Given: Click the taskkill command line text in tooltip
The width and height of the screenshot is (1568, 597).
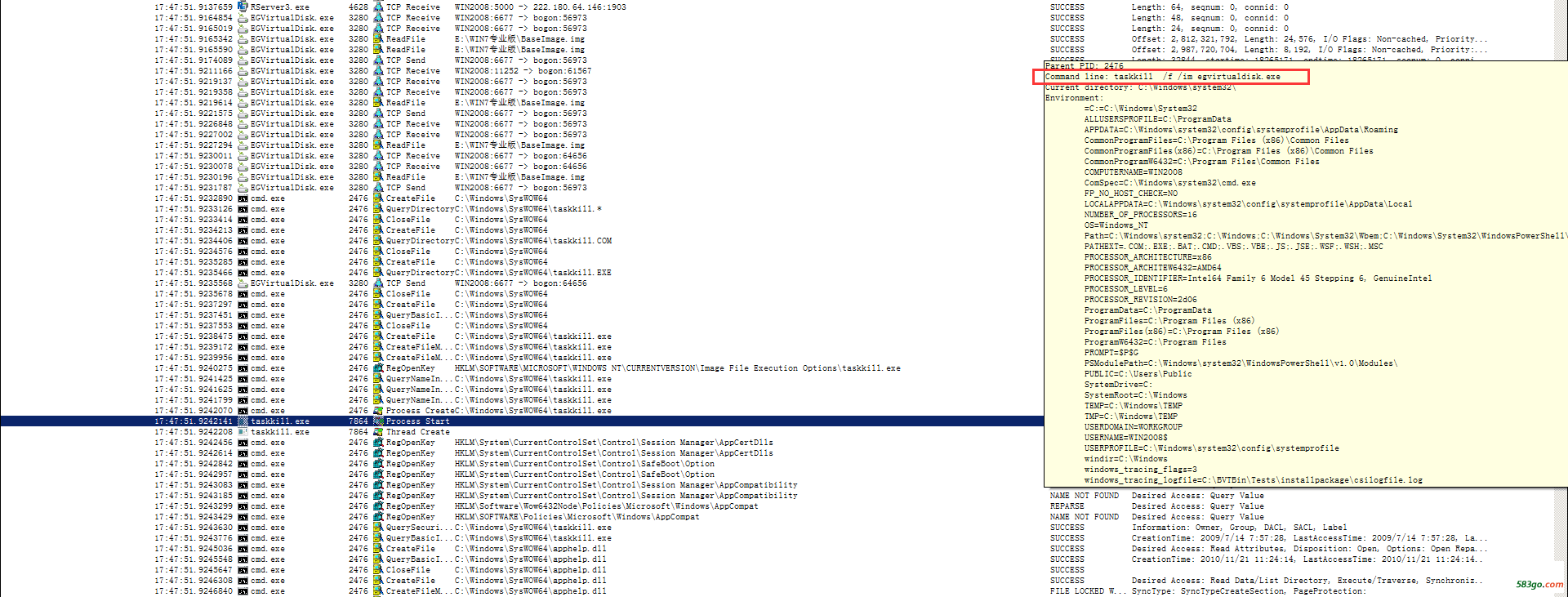Looking at the screenshot, I should (1163, 77).
